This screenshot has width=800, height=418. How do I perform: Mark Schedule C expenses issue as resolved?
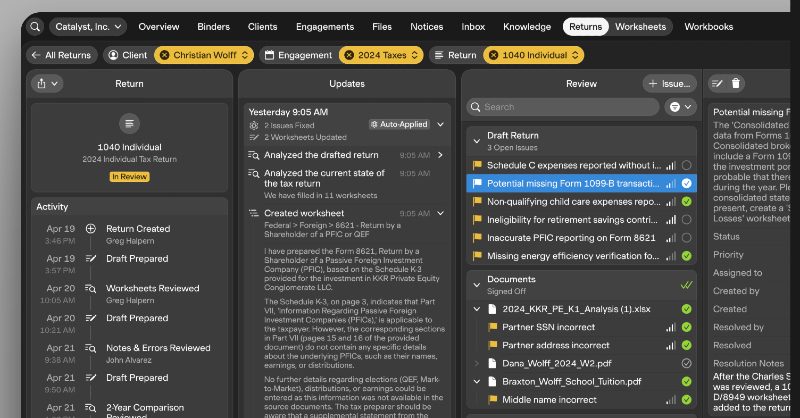(x=686, y=166)
